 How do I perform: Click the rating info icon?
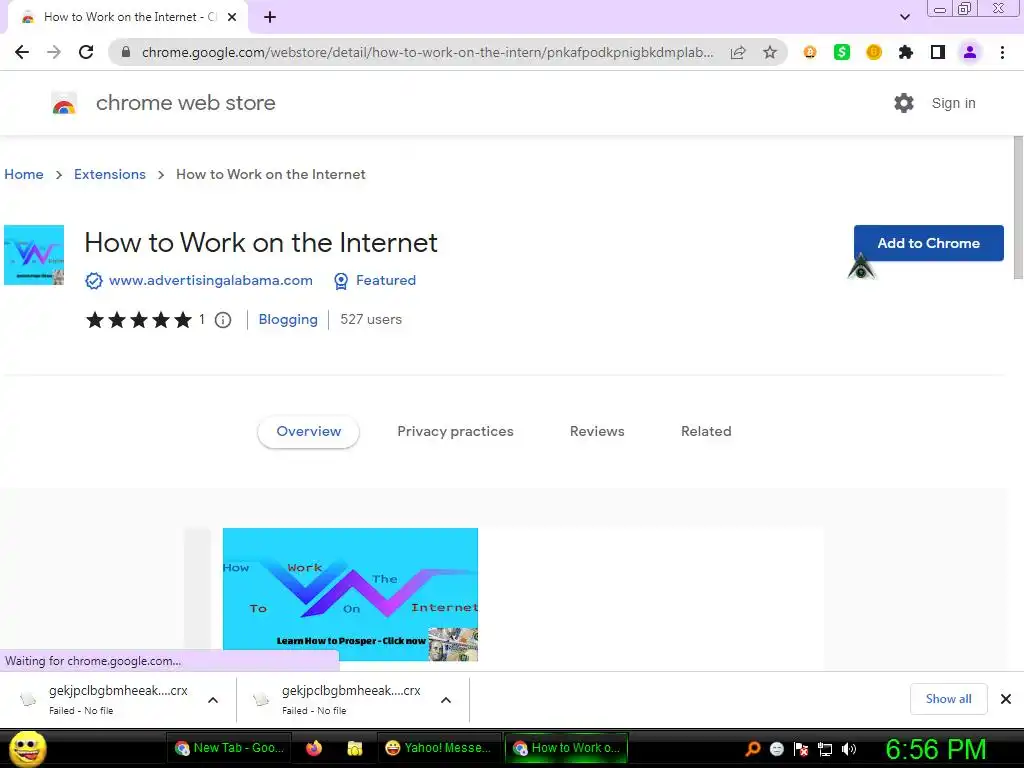[x=223, y=320]
